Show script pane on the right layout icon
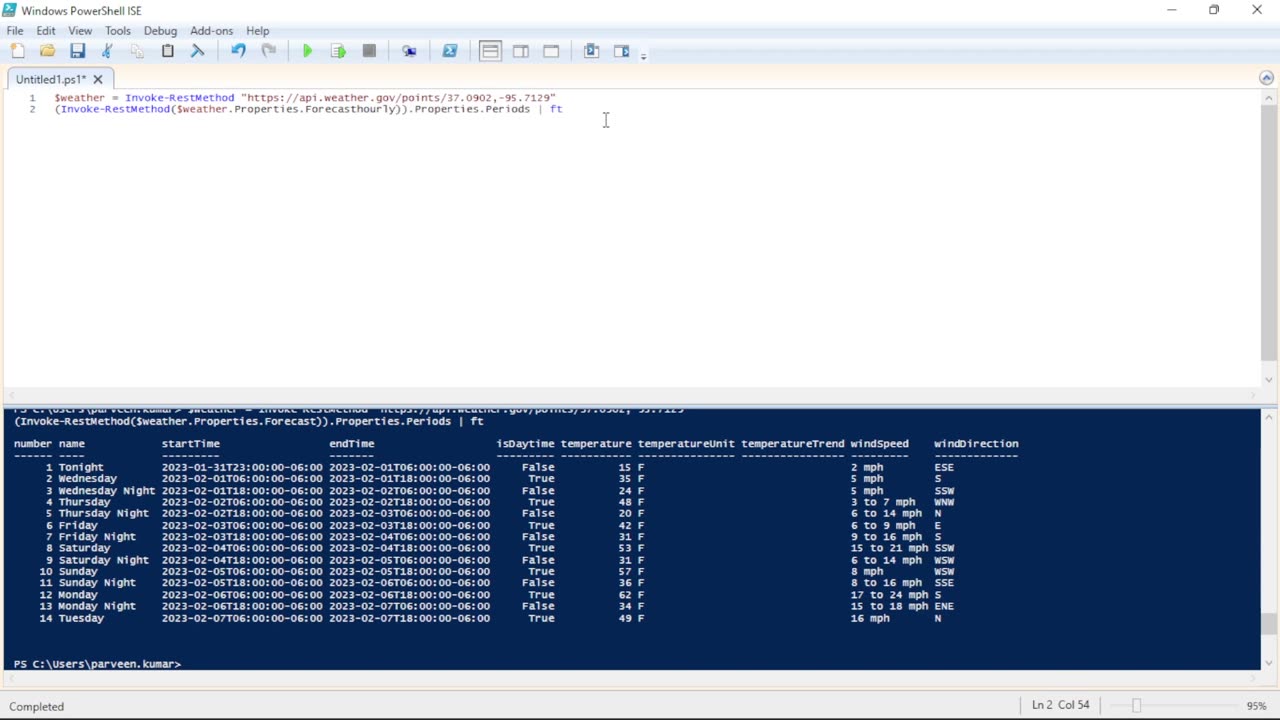The image size is (1280, 720). [x=521, y=51]
